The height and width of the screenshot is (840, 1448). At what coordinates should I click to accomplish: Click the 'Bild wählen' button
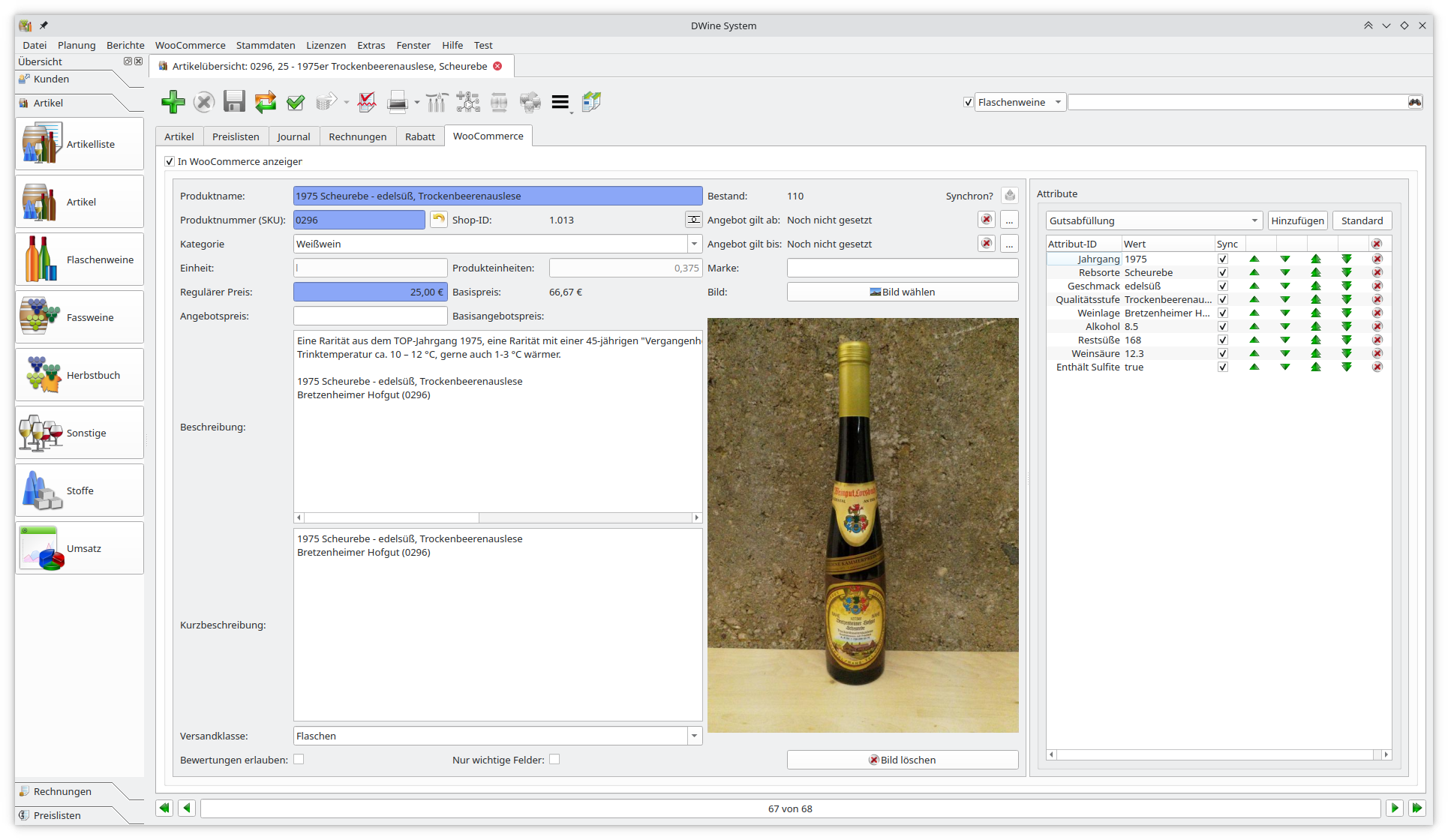coord(903,292)
